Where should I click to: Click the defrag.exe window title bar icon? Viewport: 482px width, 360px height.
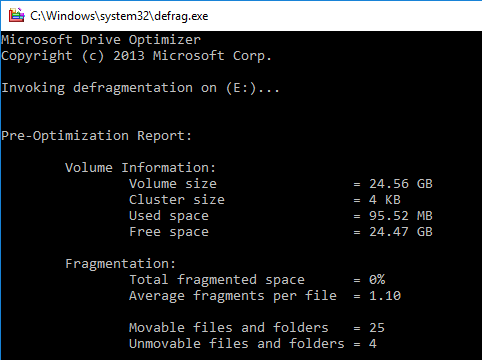click(16, 15)
